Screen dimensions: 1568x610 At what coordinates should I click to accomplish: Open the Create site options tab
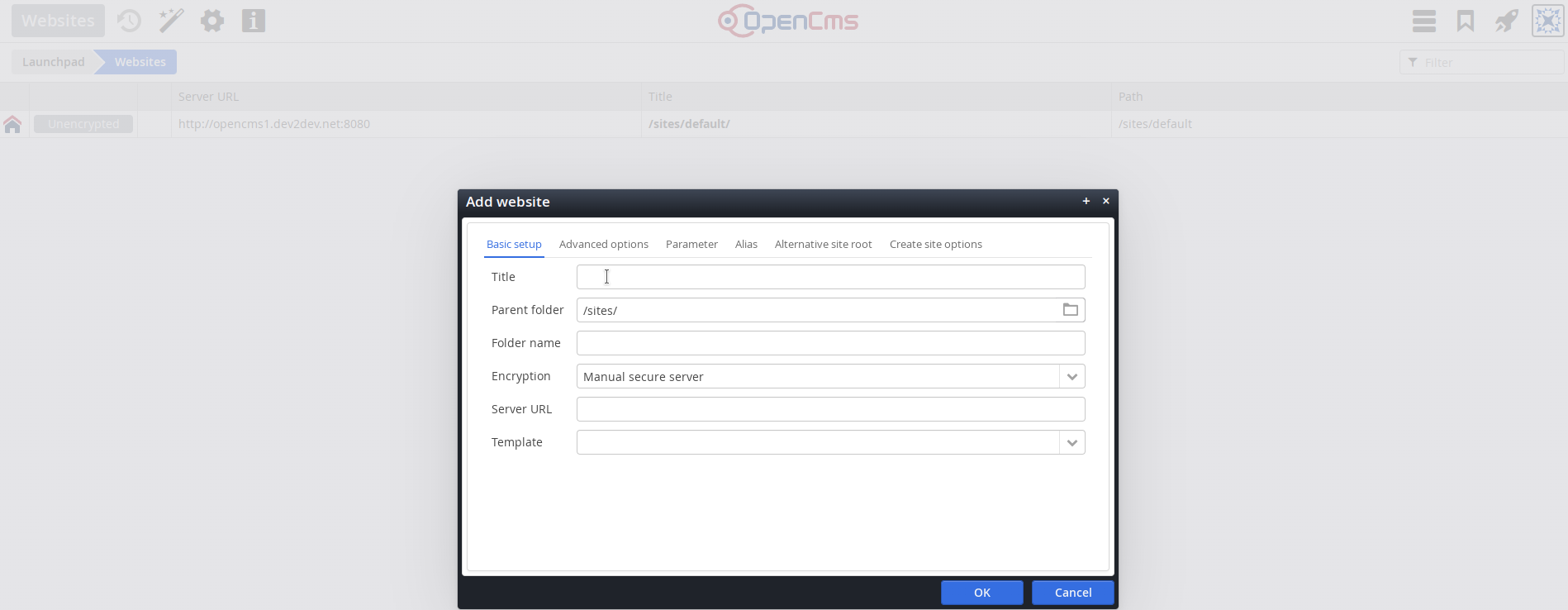[935, 245]
